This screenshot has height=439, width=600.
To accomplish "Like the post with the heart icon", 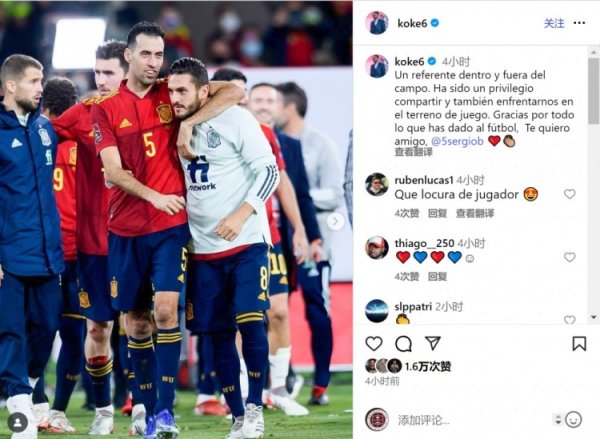I will click(x=374, y=343).
